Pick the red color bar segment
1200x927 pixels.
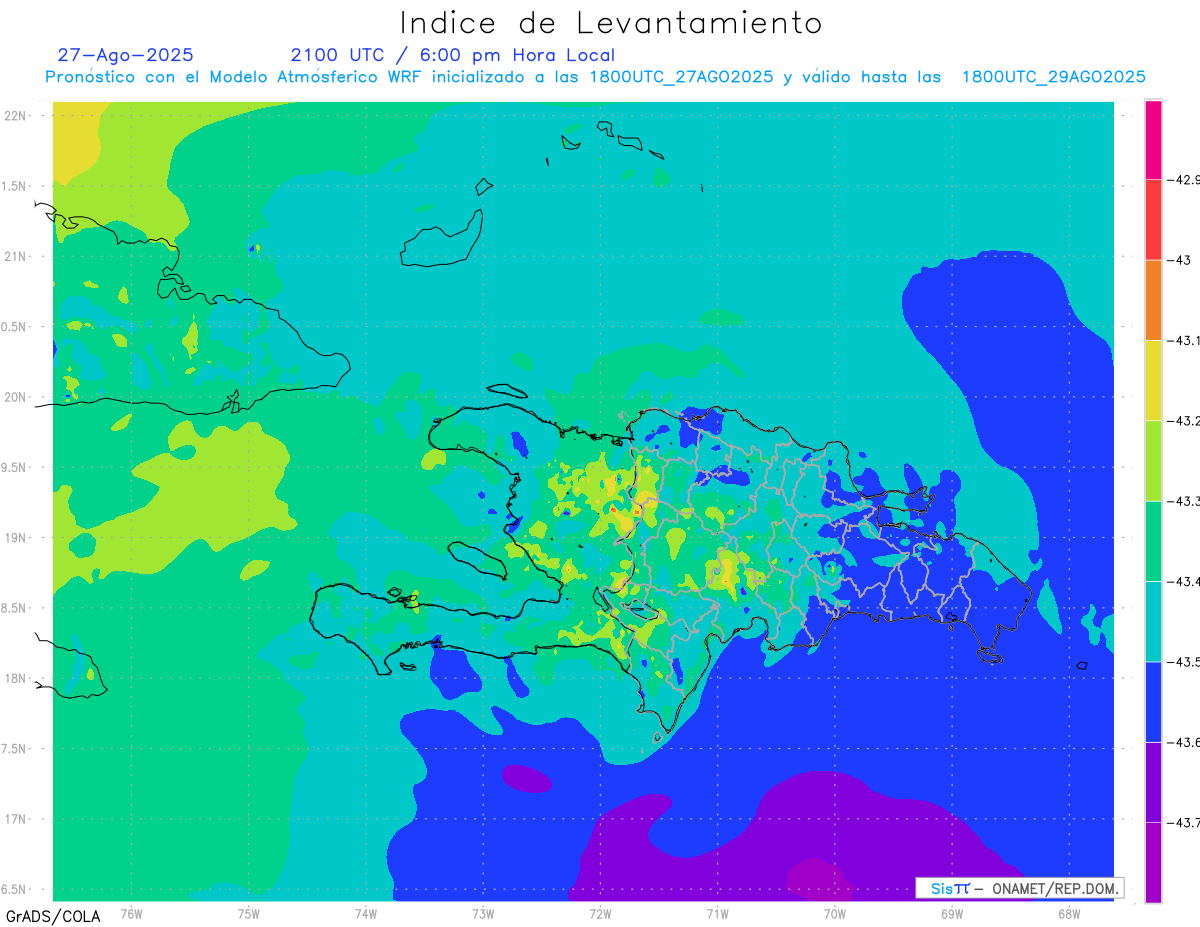[x=1153, y=220]
